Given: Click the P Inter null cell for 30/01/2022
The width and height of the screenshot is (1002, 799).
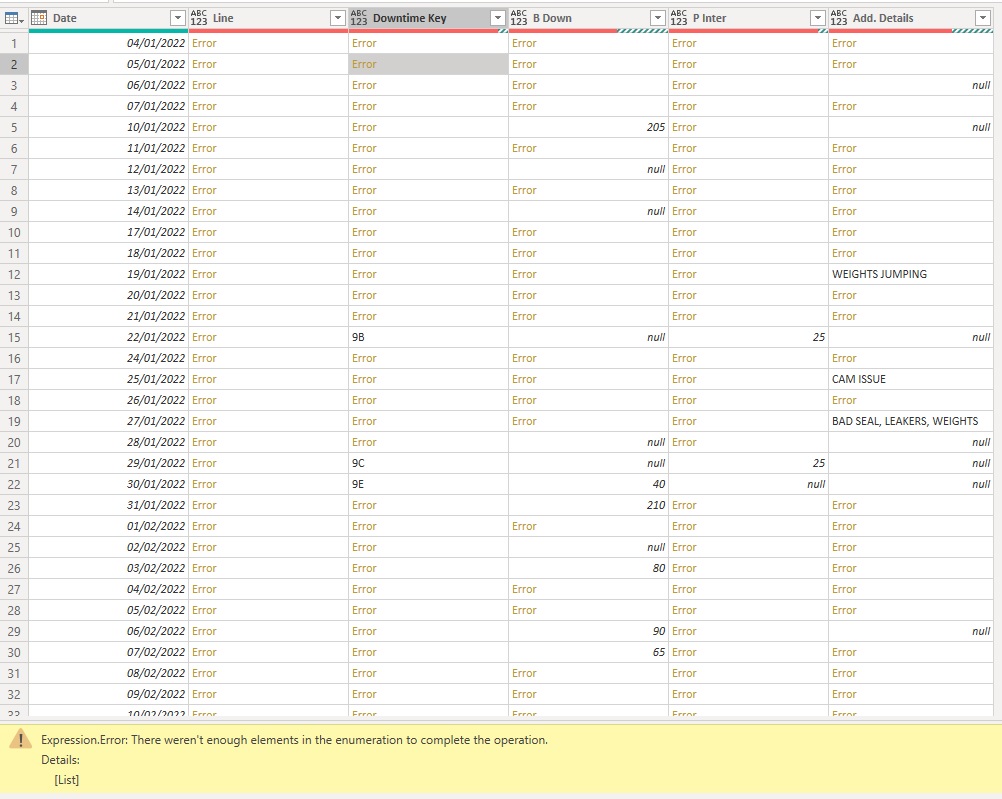Looking at the screenshot, I should click(748, 485).
